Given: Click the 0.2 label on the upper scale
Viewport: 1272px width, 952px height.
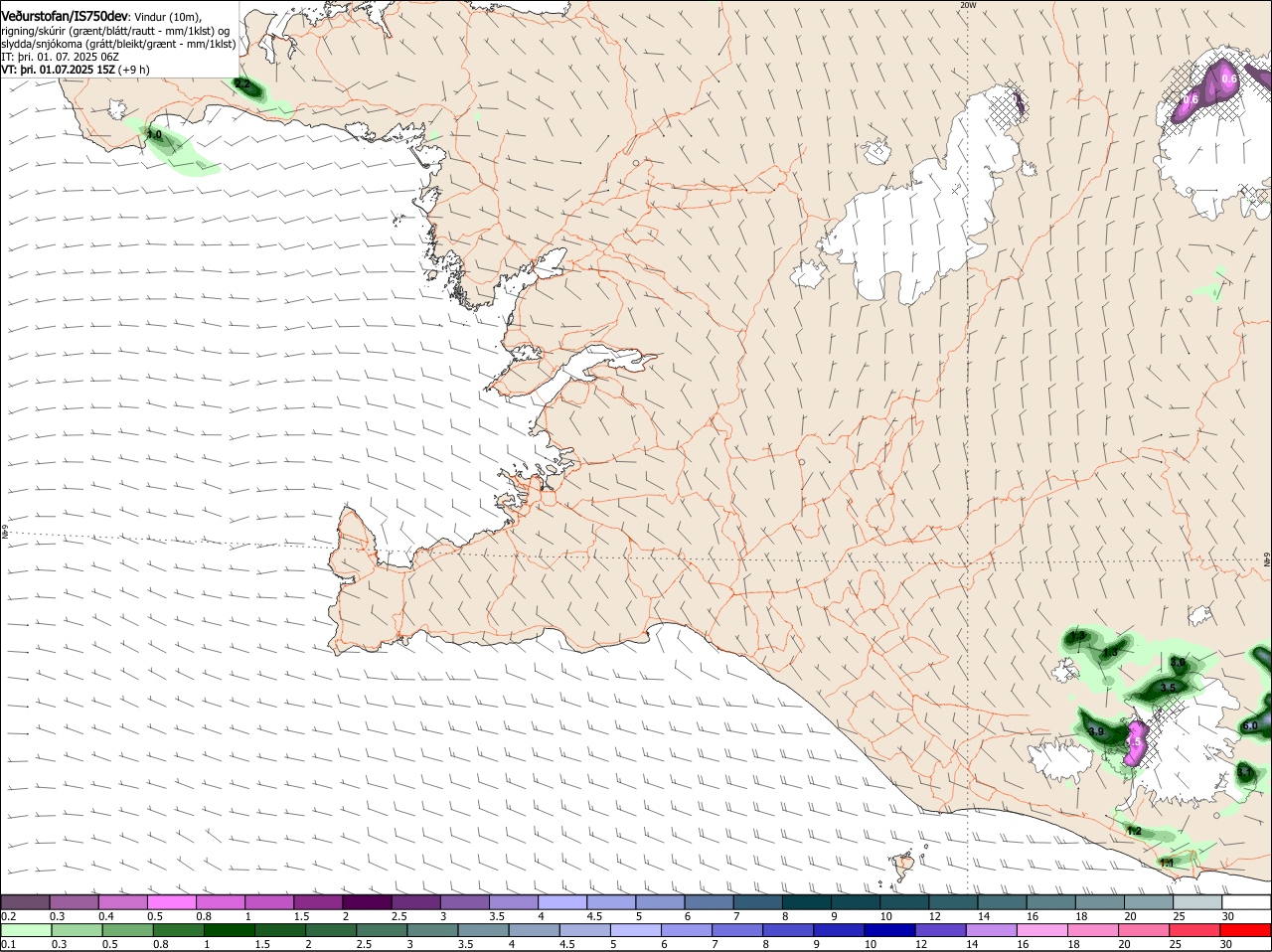Looking at the screenshot, I should [8, 916].
